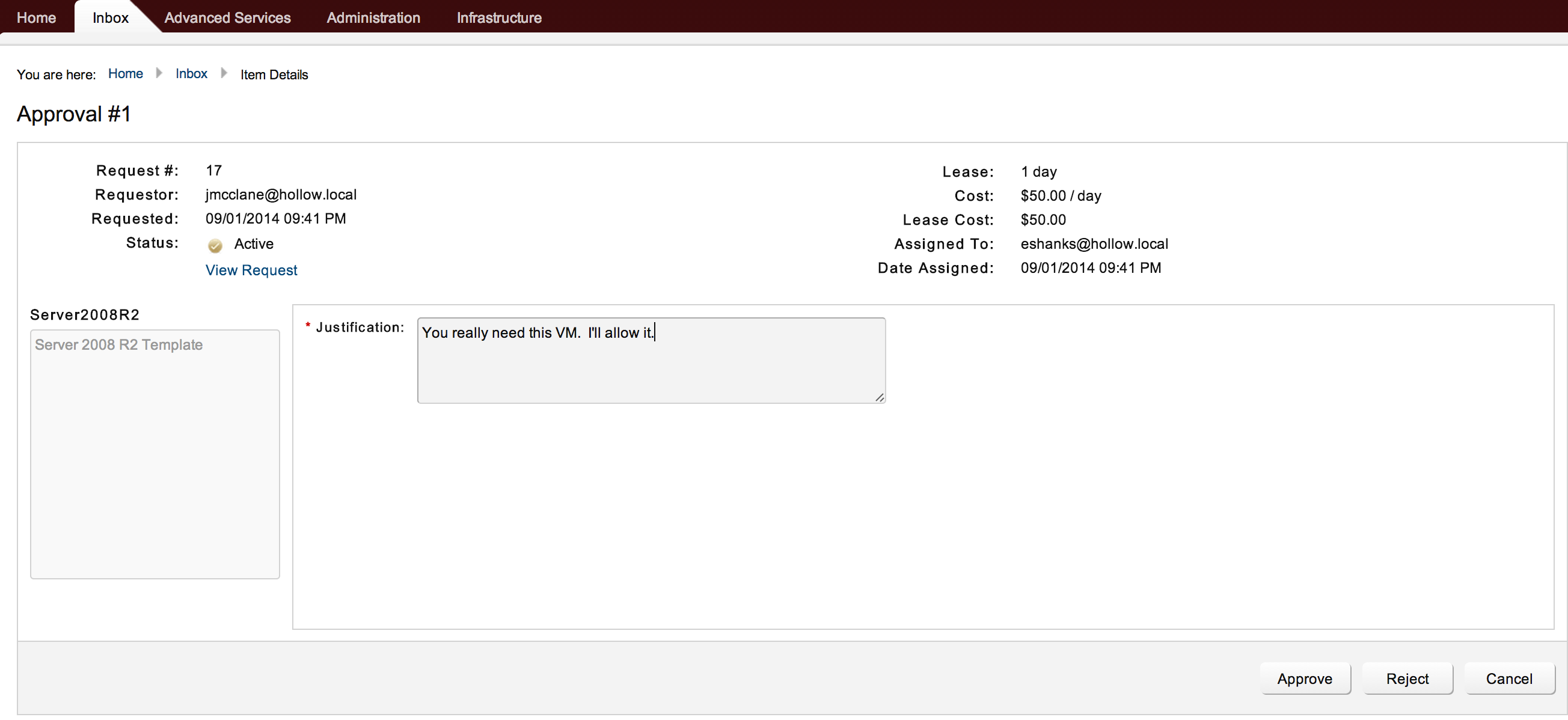Switch to the Inbox tab
1568x720 pixels.
pos(110,17)
